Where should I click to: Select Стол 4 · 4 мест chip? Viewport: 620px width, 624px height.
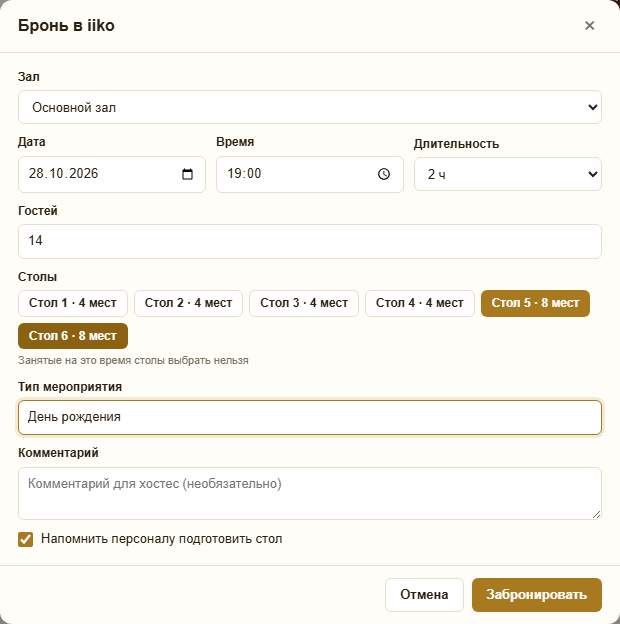click(x=420, y=303)
